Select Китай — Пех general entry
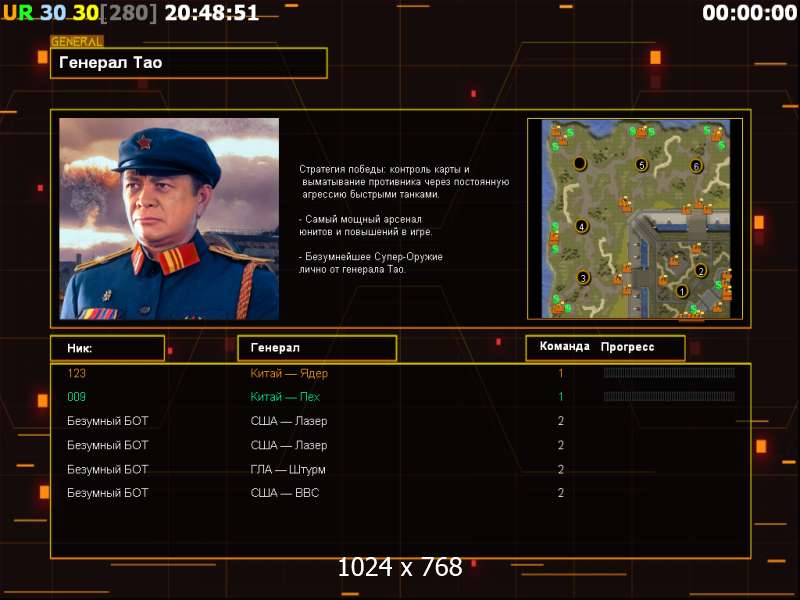 pos(285,397)
